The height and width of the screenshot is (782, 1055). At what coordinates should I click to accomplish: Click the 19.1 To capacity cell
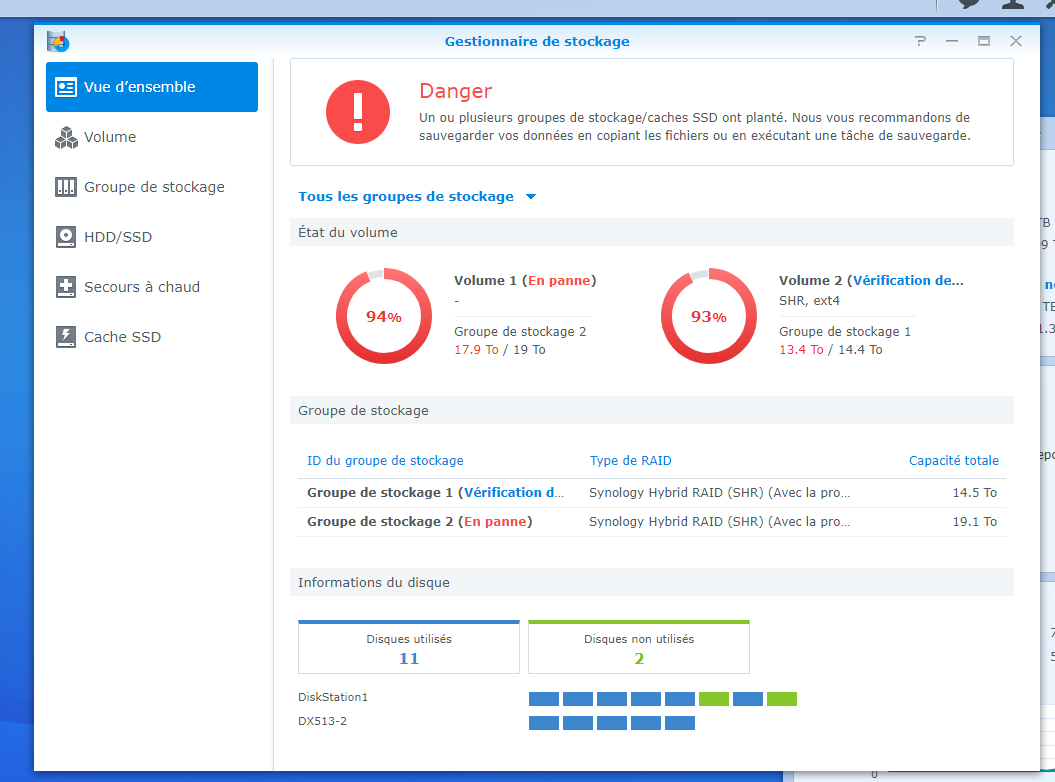coord(974,522)
